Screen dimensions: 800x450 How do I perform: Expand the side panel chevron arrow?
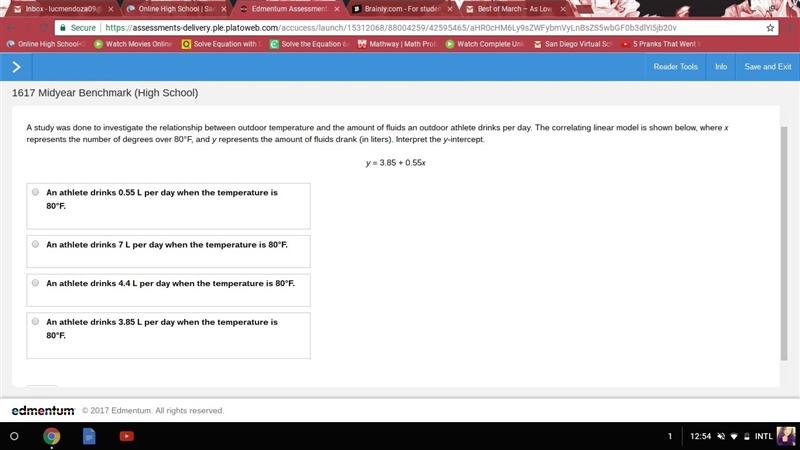point(16,67)
